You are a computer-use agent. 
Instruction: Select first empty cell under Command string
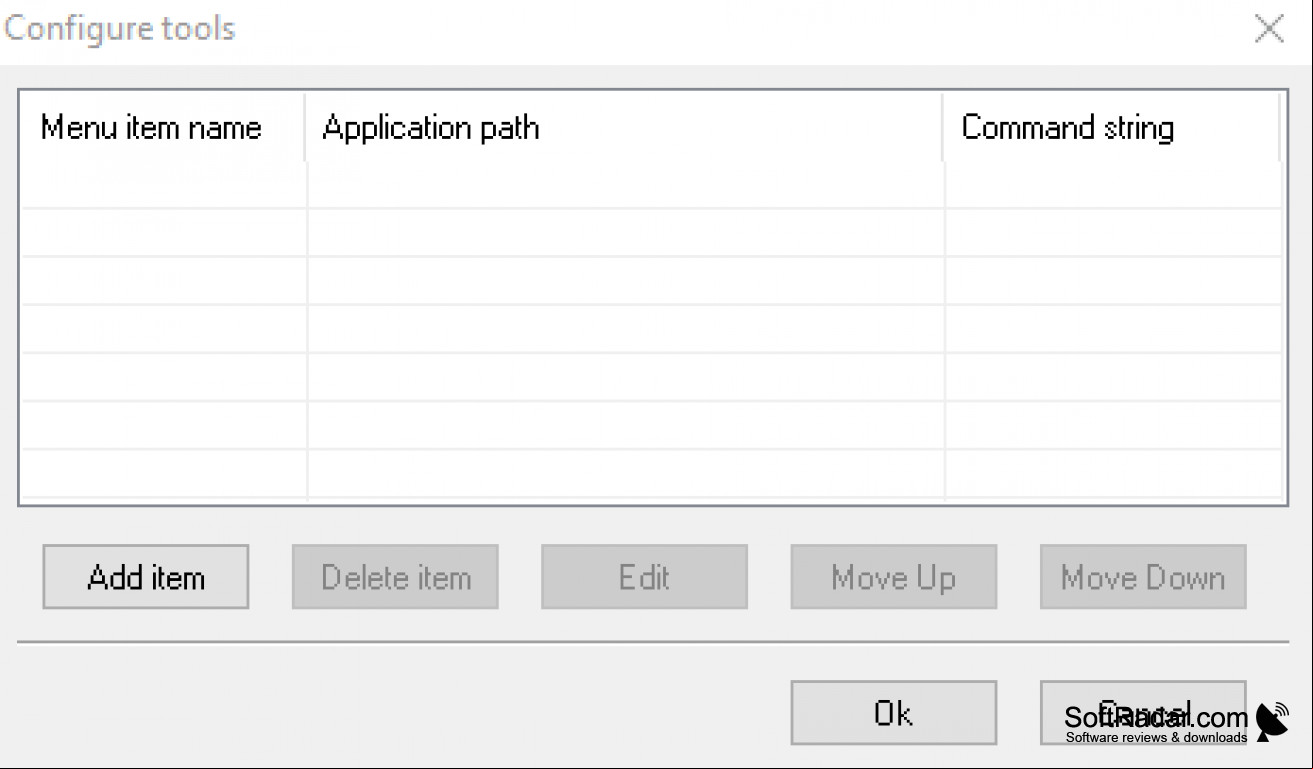click(1113, 185)
